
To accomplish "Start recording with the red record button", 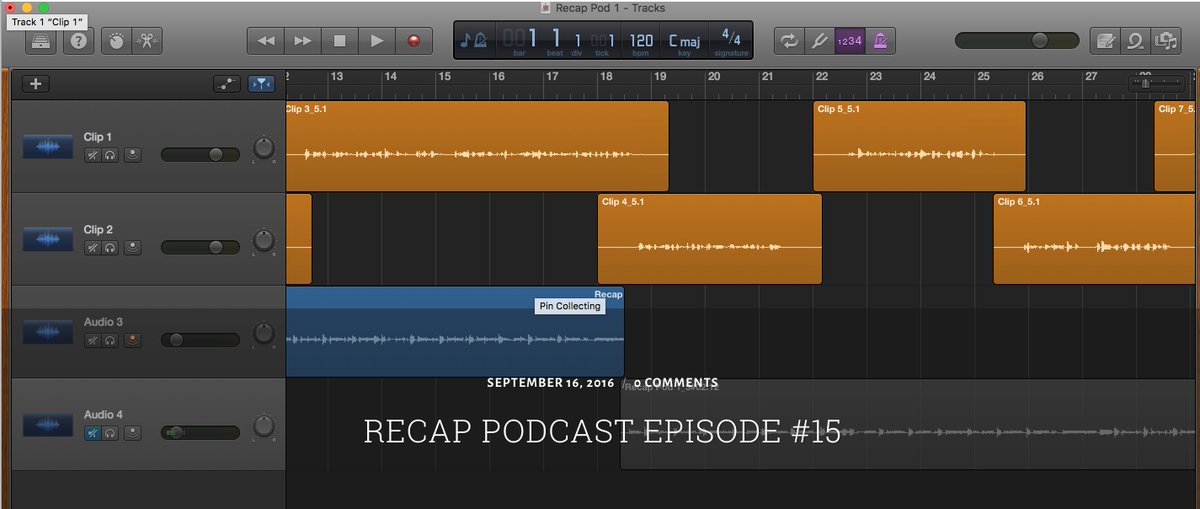I will click(x=413, y=41).
